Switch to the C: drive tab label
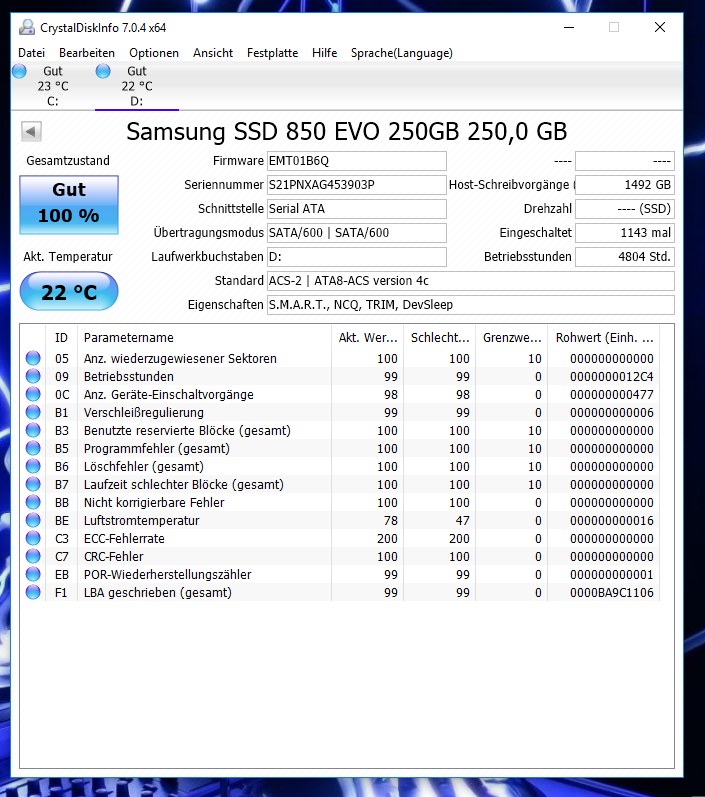The image size is (705, 797). click(53, 101)
